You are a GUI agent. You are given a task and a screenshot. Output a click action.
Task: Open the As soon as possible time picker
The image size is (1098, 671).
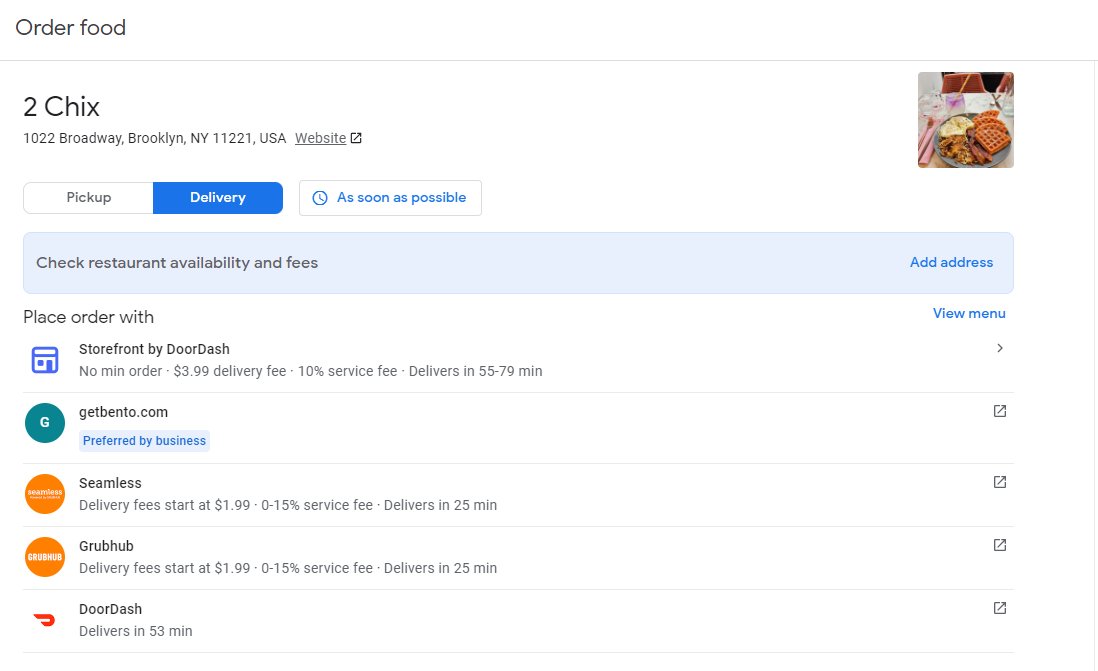[390, 198]
